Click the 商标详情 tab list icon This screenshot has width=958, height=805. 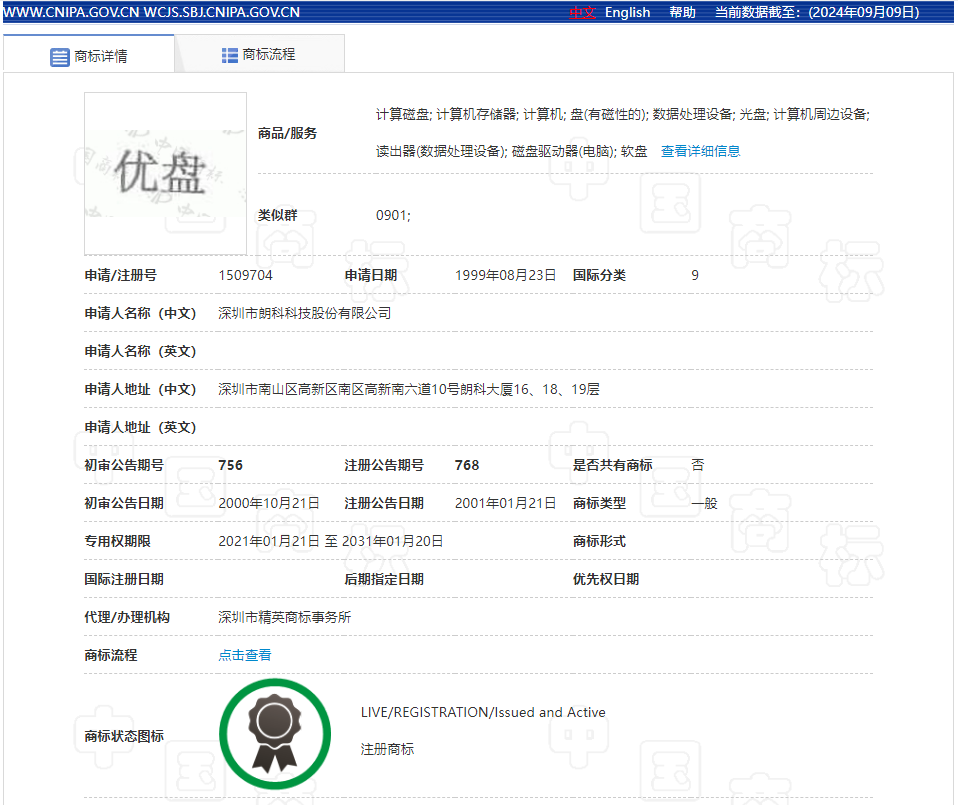60,56
